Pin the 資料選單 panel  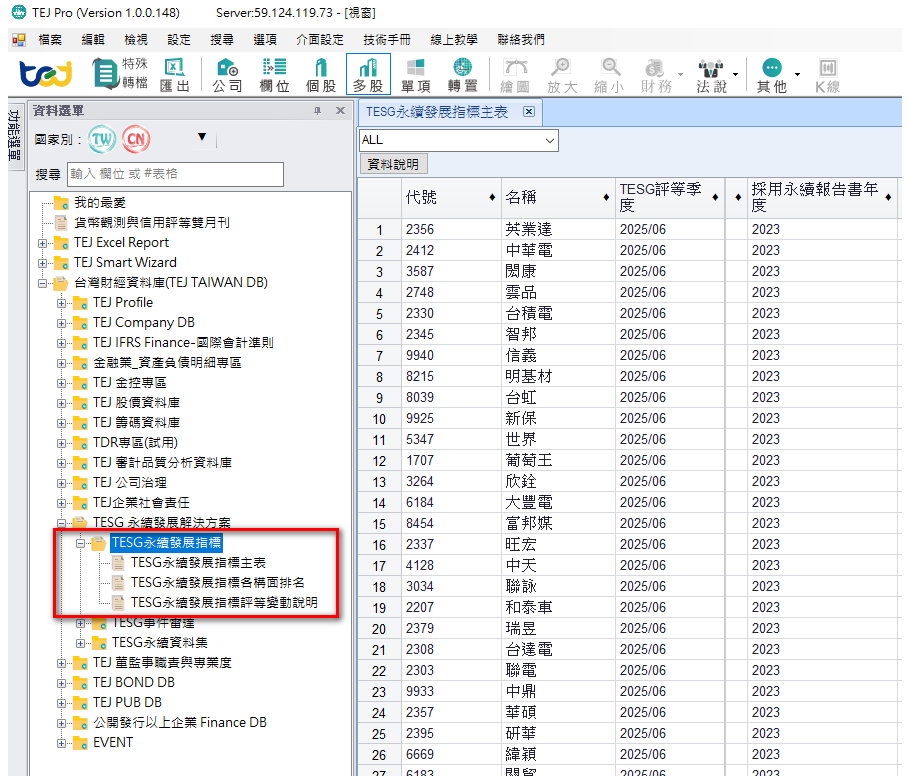pos(317,111)
